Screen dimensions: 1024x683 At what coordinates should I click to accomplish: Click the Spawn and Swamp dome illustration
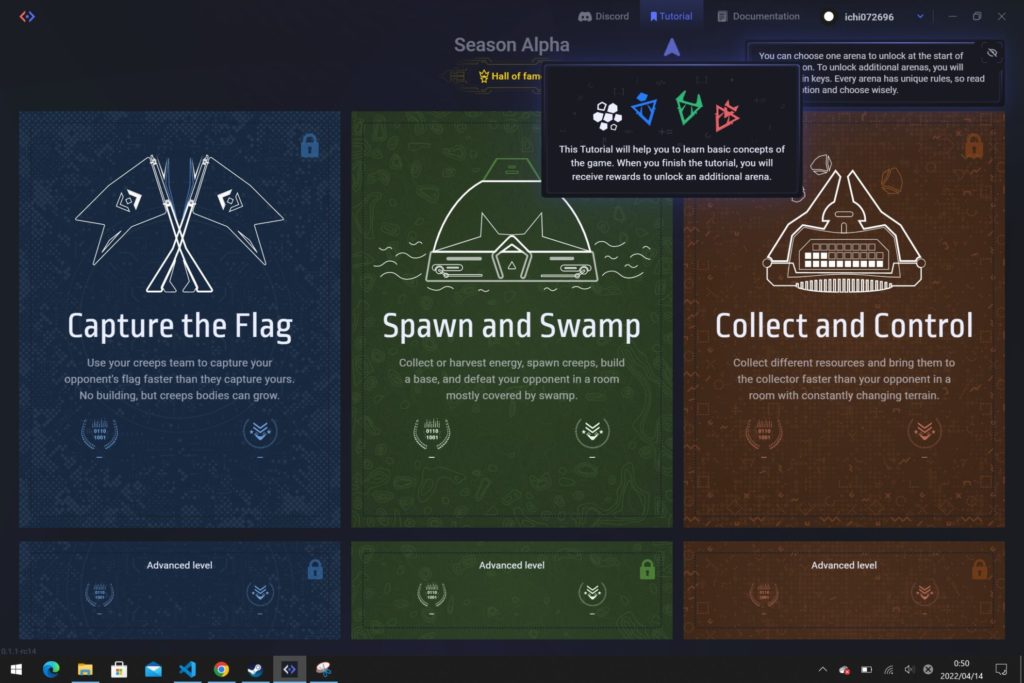[511, 223]
